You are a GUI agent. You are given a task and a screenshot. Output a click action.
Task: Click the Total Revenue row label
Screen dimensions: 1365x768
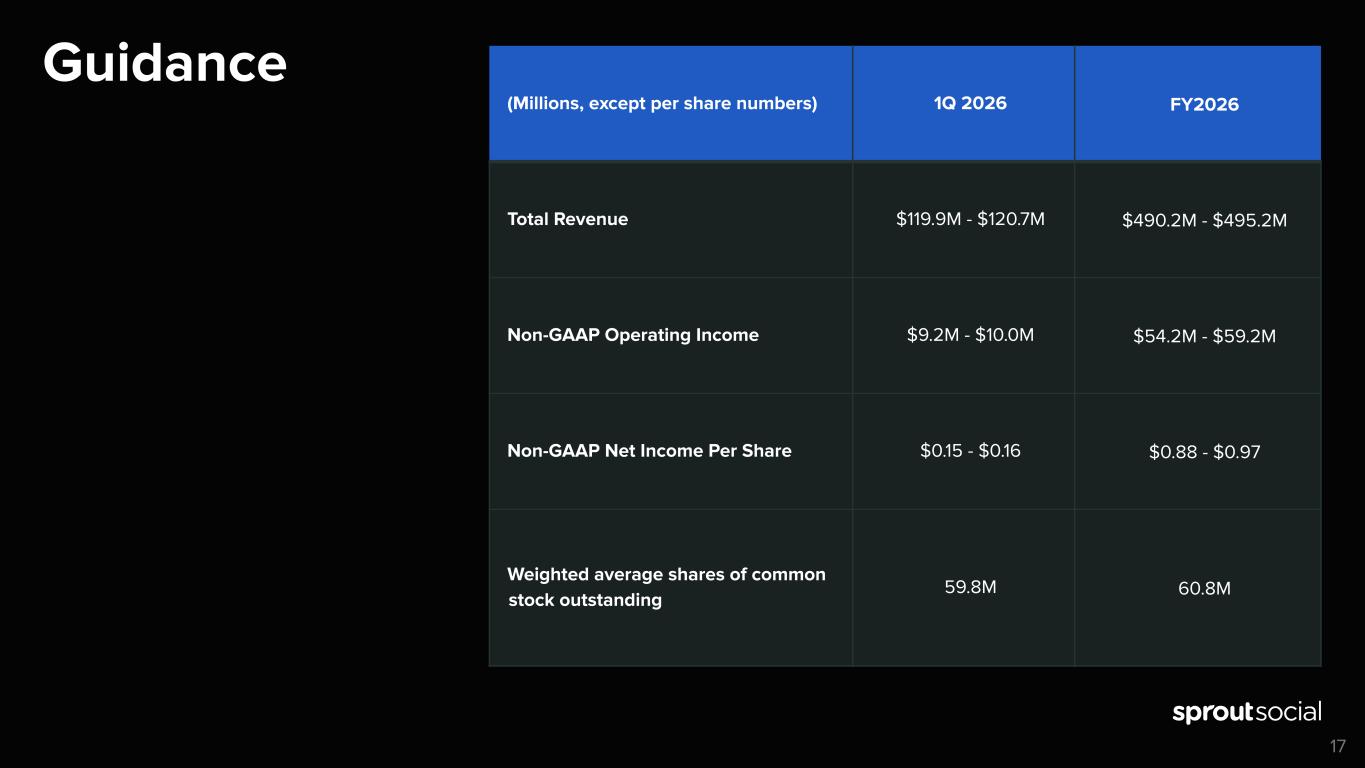[x=567, y=219]
